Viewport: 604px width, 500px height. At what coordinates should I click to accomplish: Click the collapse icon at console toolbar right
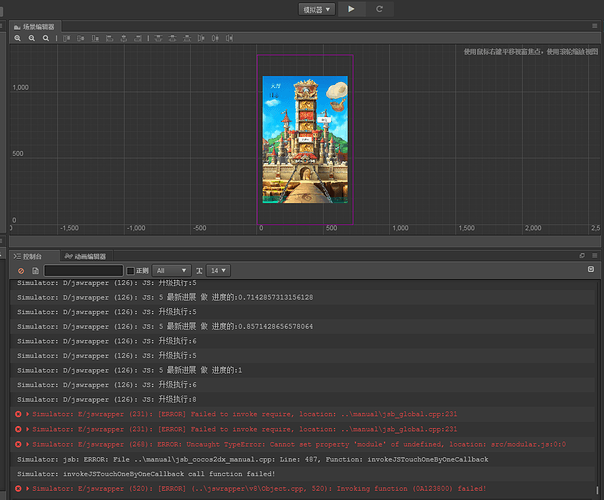pyautogui.click(x=590, y=269)
